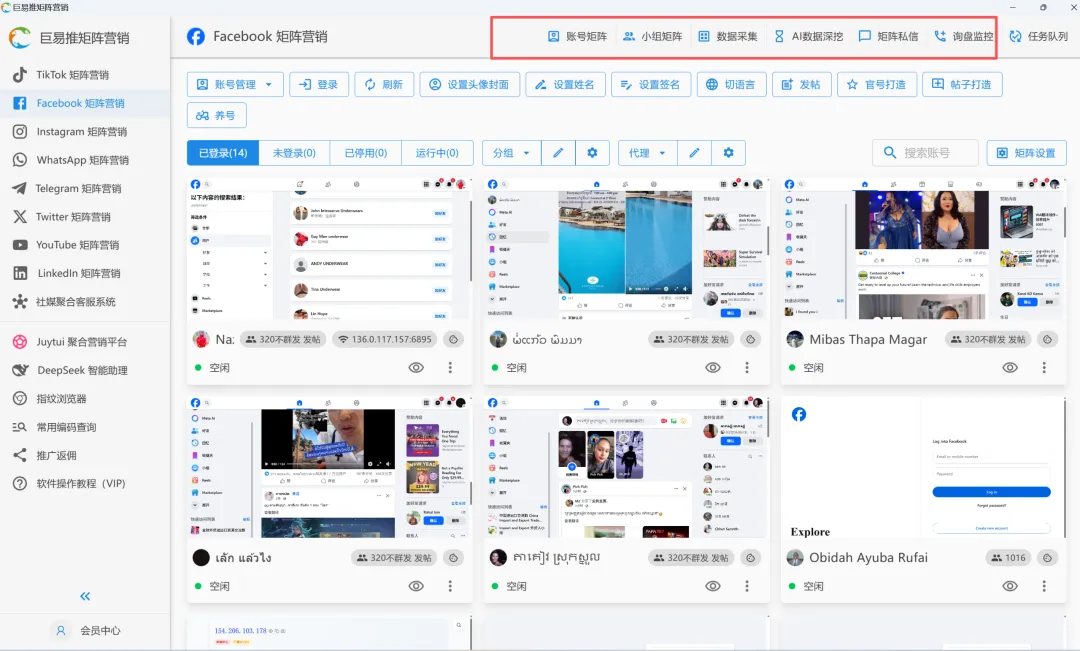1080x651 pixels.
Task: Click the 登录 login button
Action: [x=319, y=84]
